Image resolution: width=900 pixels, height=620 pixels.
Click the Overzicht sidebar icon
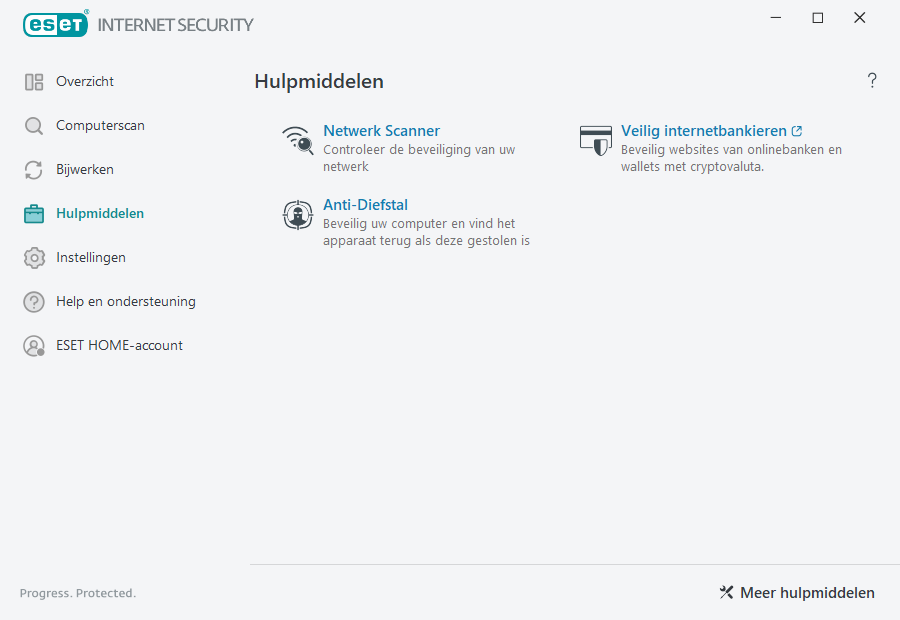point(33,81)
